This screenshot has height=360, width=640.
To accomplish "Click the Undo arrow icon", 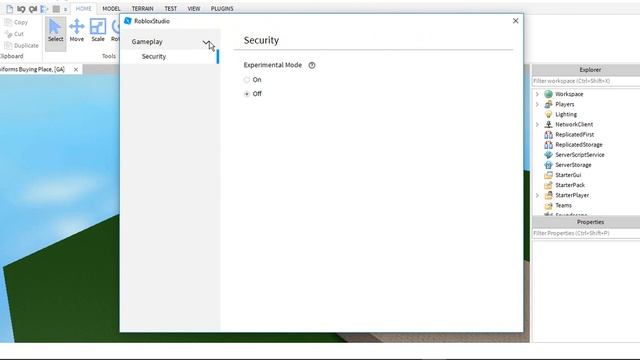I will coord(21,9).
